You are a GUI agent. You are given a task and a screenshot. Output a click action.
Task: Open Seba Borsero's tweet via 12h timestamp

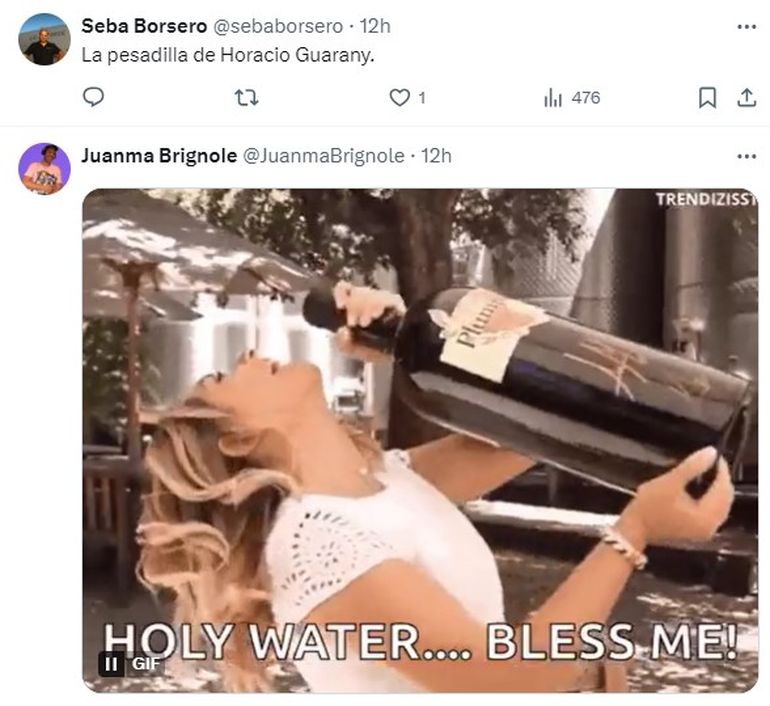(375, 26)
